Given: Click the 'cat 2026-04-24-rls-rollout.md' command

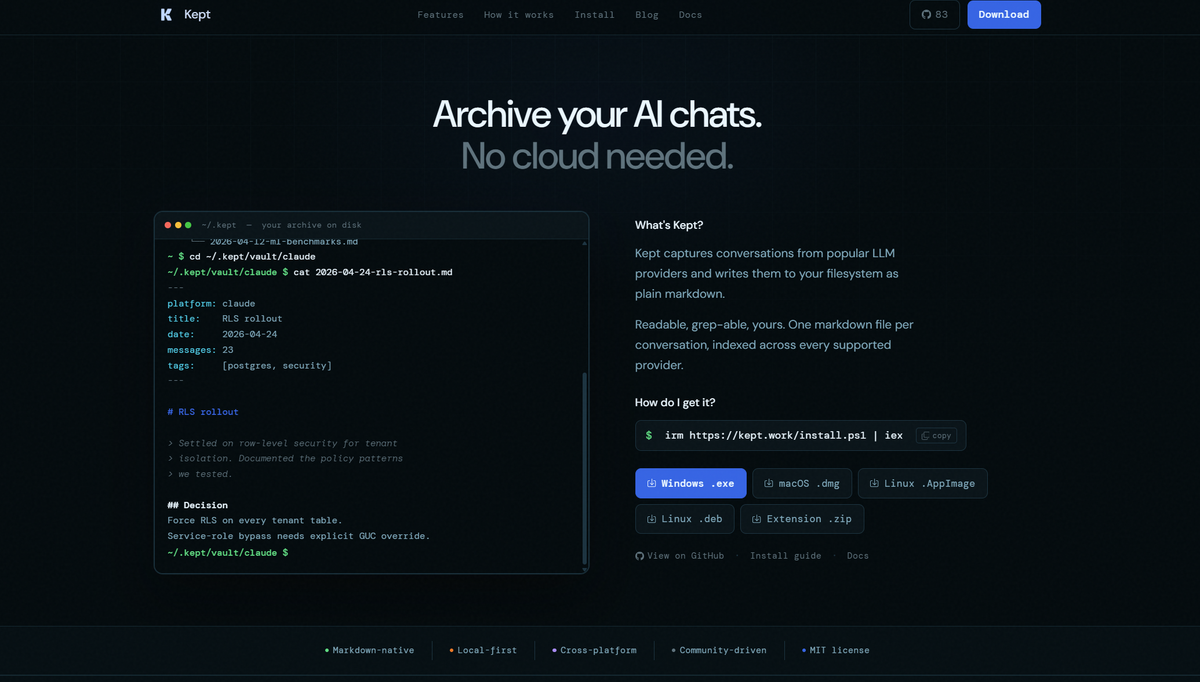Looking at the screenshot, I should click(x=373, y=272).
